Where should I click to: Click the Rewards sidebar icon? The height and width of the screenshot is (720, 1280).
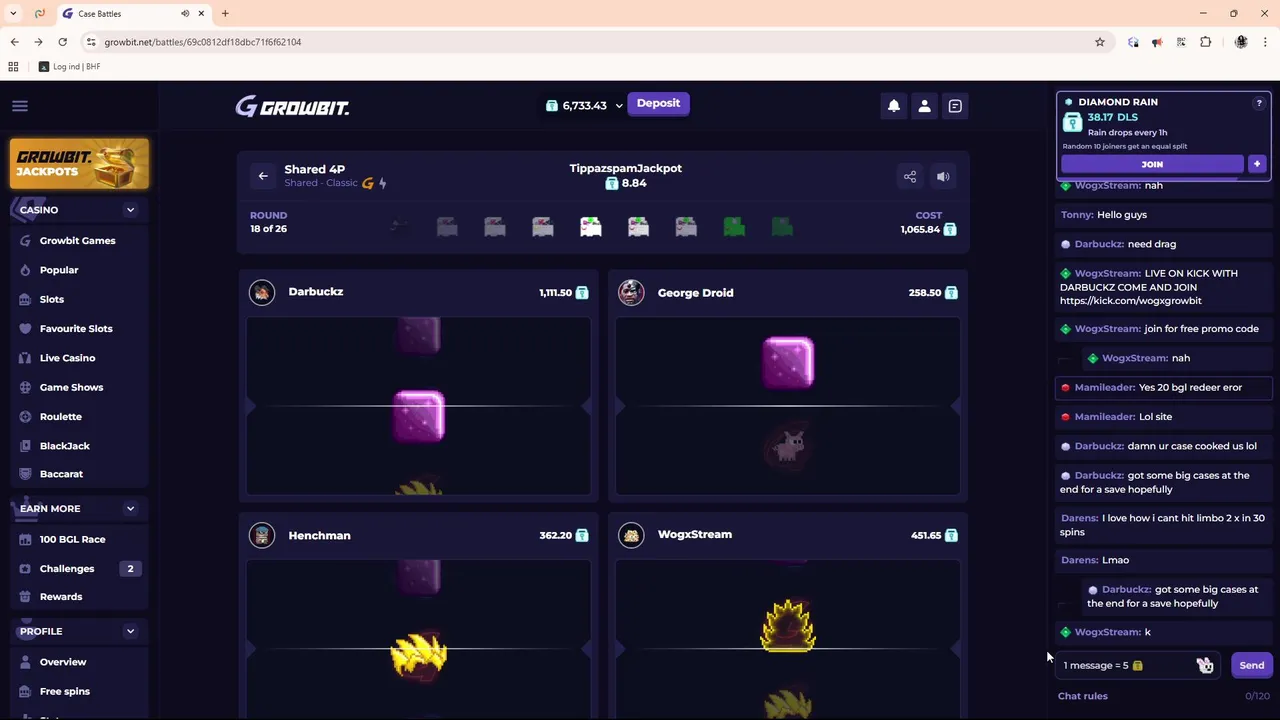(25, 597)
